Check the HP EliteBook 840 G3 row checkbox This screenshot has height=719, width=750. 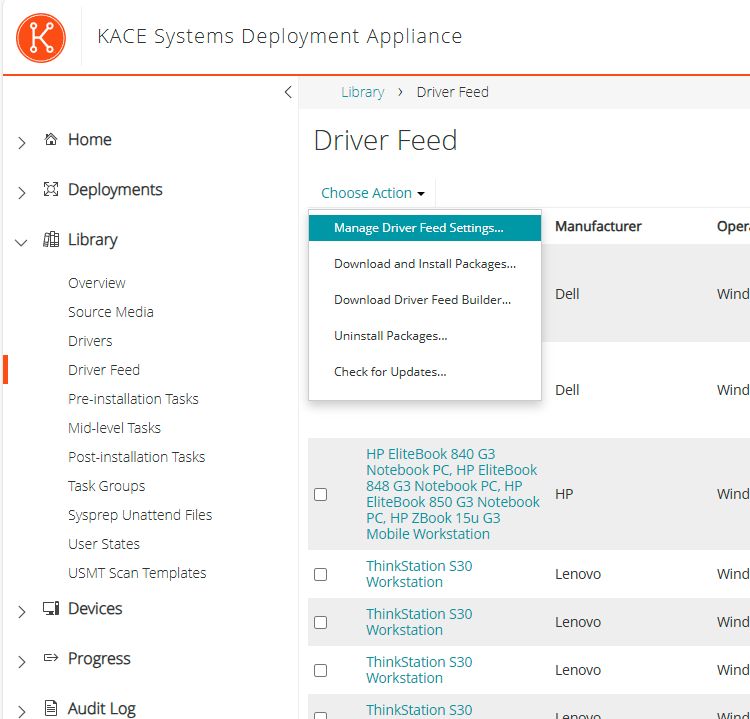[320, 494]
